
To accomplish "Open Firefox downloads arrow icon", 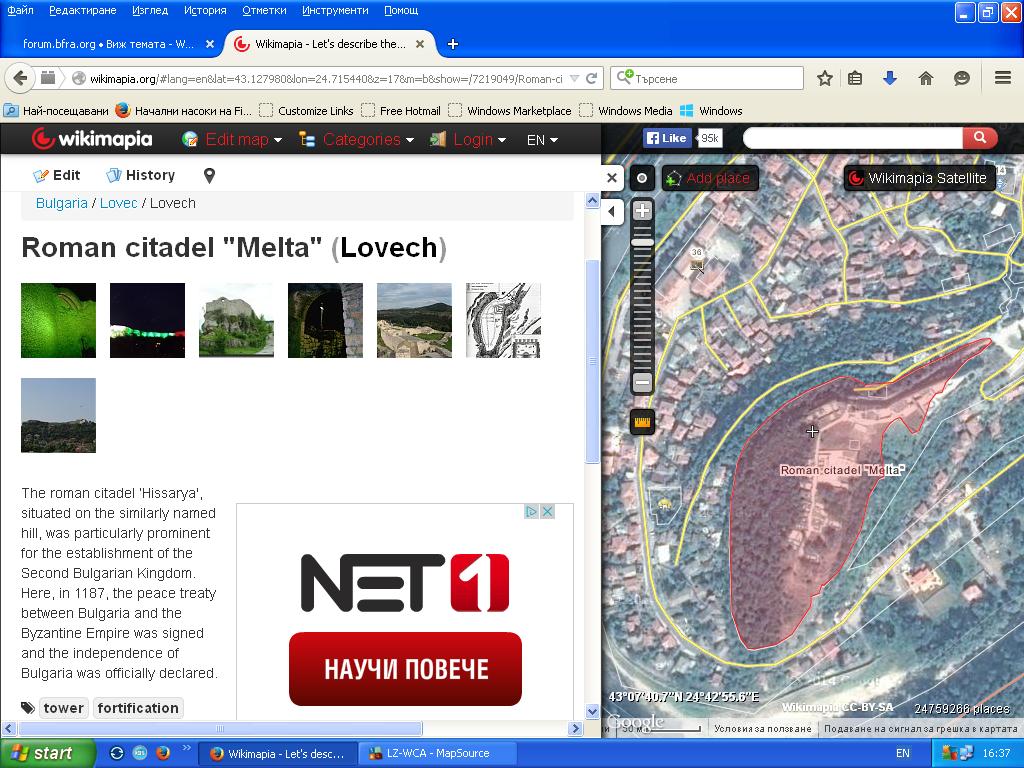I will 890,78.
